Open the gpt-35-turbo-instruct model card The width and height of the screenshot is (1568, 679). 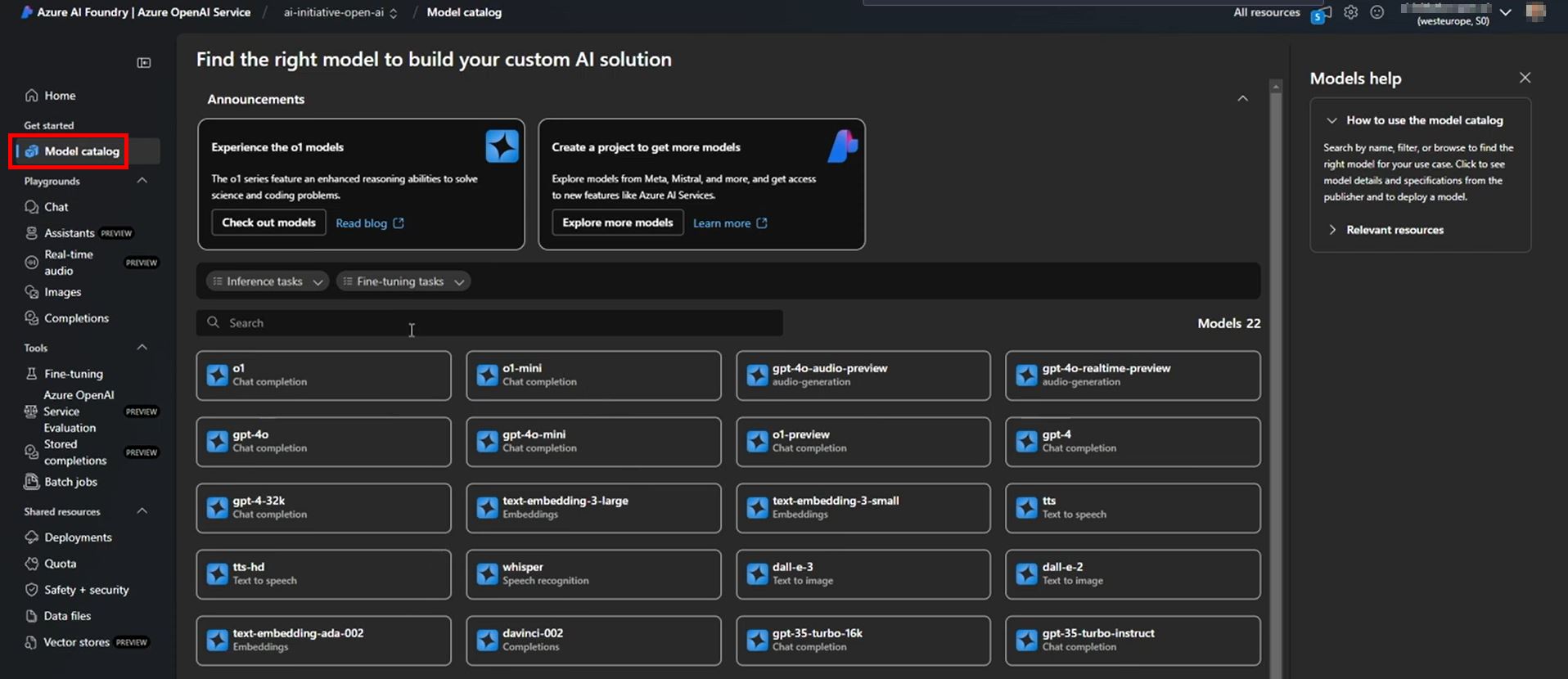(x=1133, y=641)
